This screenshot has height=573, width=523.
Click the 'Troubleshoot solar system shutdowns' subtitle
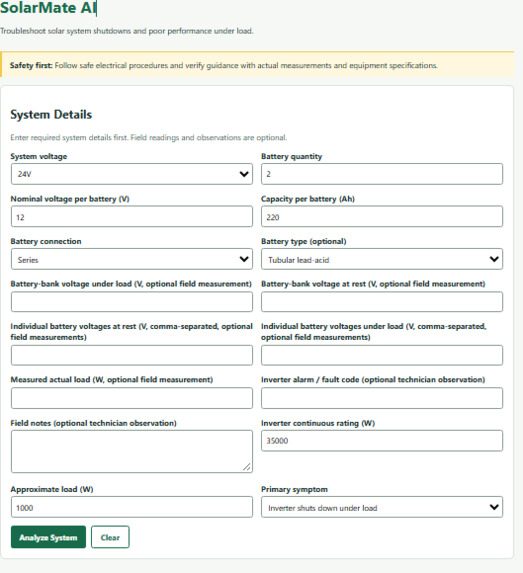[126, 31]
